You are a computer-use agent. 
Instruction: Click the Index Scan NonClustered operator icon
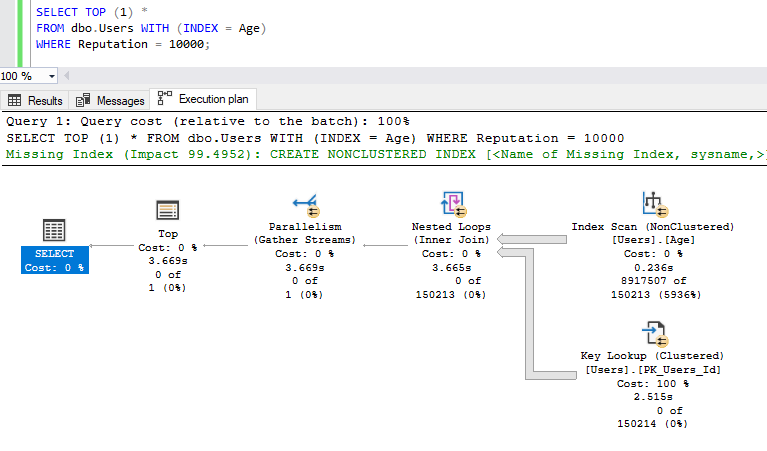coord(653,204)
